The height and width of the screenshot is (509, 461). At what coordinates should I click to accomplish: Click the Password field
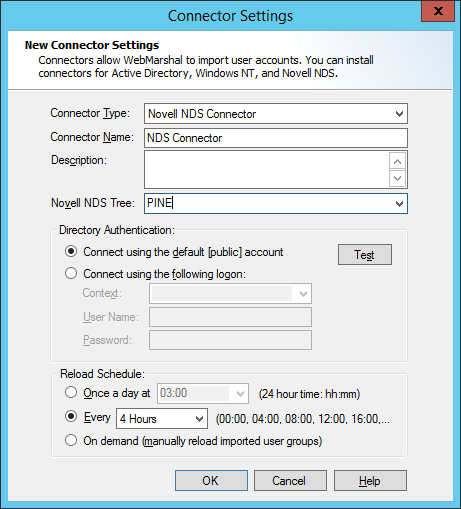(230, 340)
